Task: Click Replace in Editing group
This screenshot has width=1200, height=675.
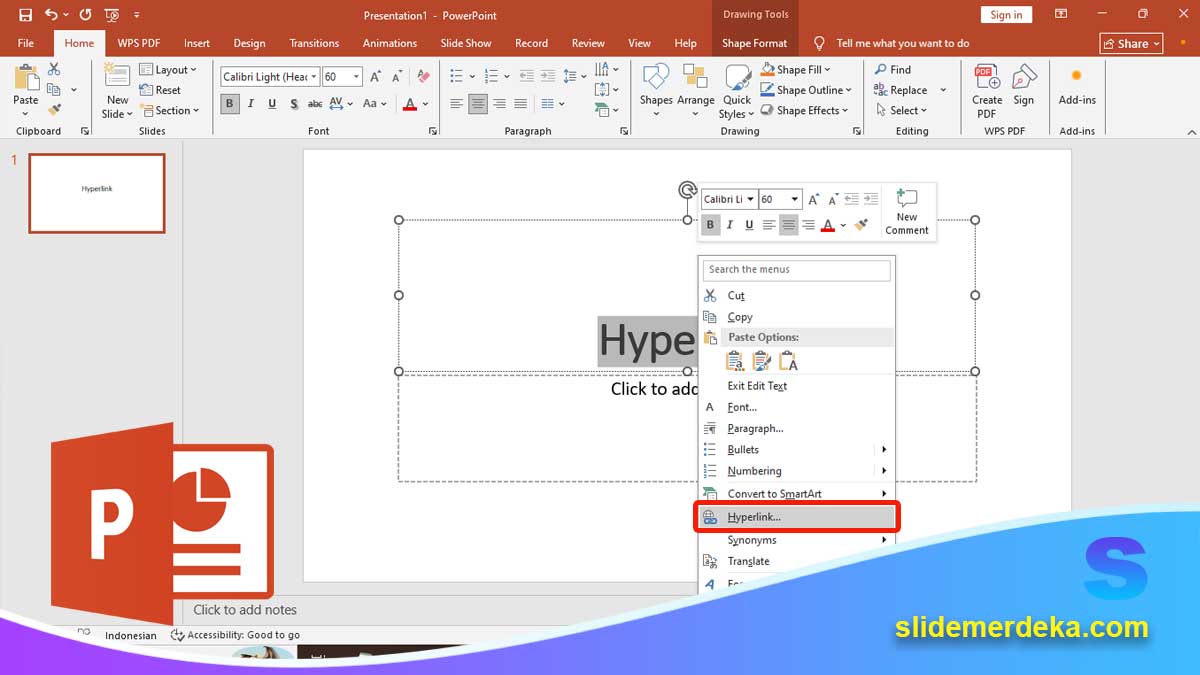Action: pos(901,90)
